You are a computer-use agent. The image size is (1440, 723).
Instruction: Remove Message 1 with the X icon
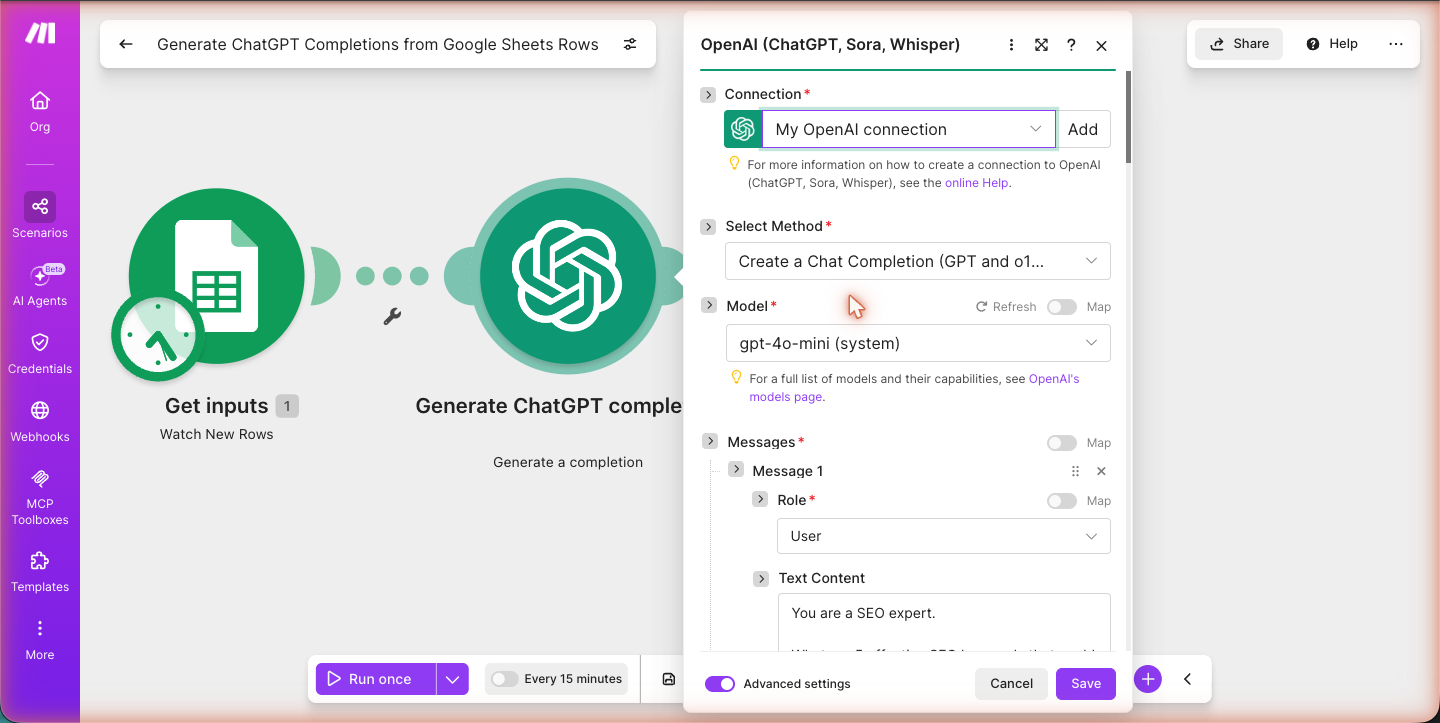pos(1101,471)
